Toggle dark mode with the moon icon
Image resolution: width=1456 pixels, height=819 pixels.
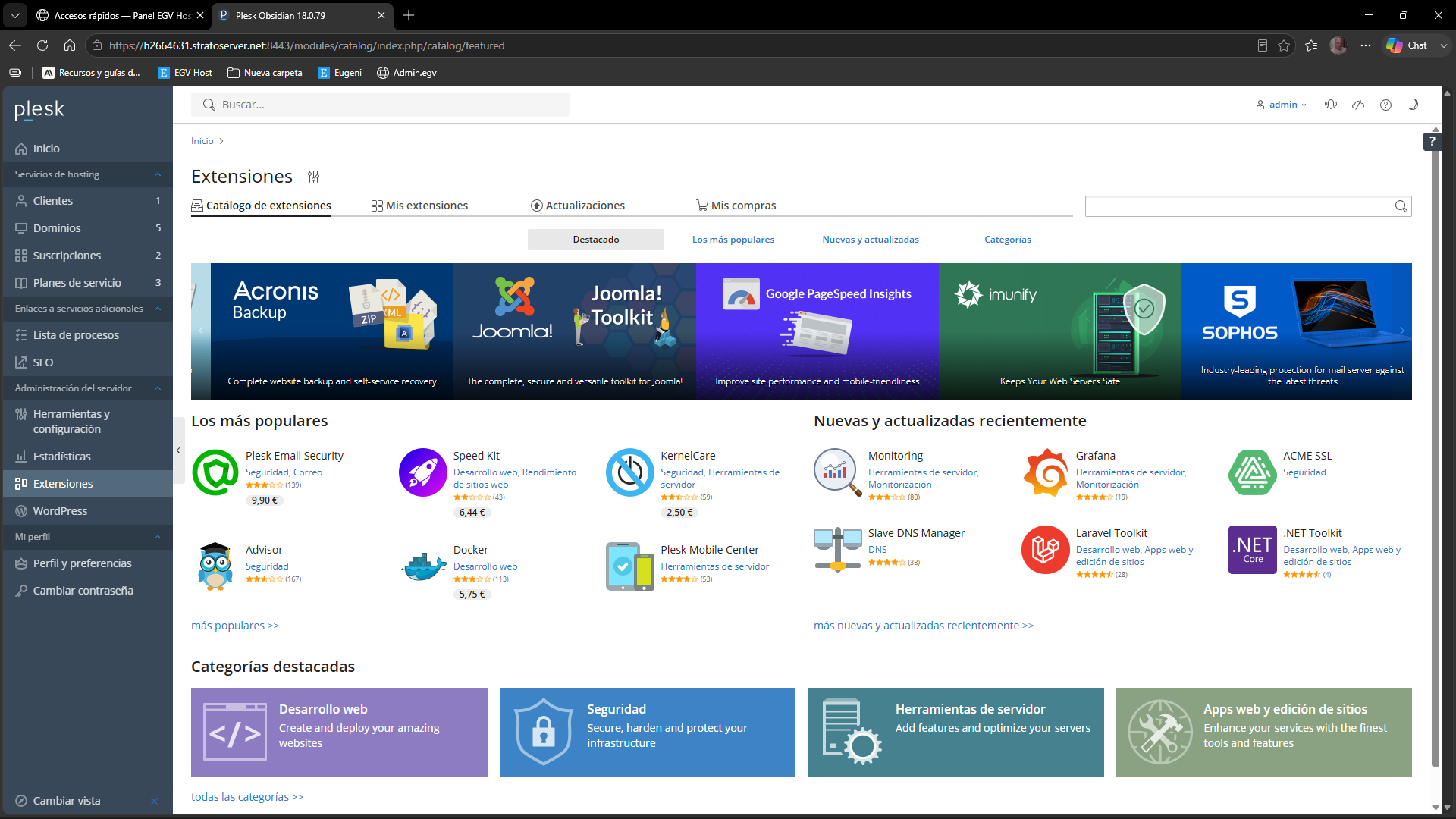tap(1413, 105)
